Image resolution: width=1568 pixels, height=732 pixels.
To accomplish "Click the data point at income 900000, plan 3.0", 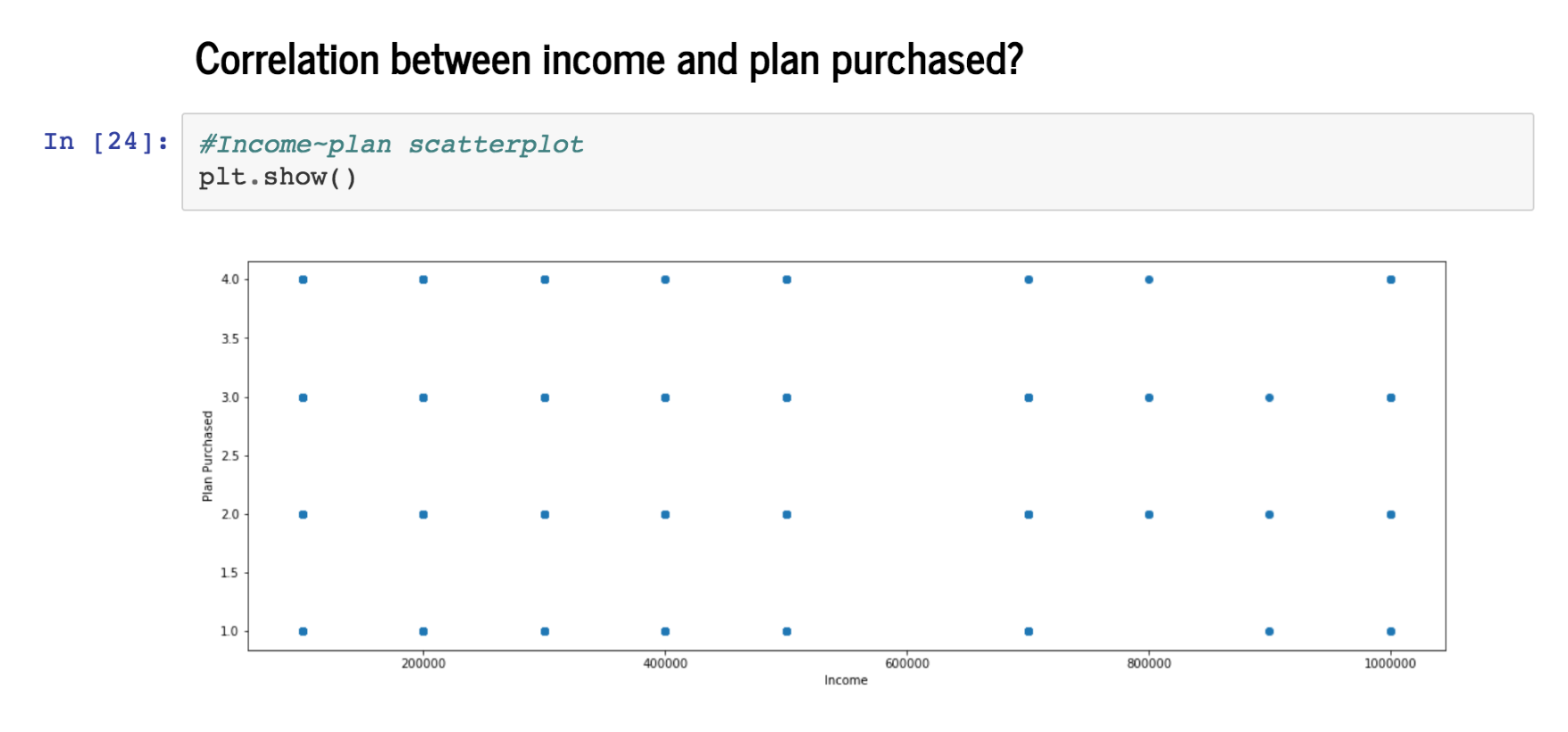I will (x=1270, y=398).
